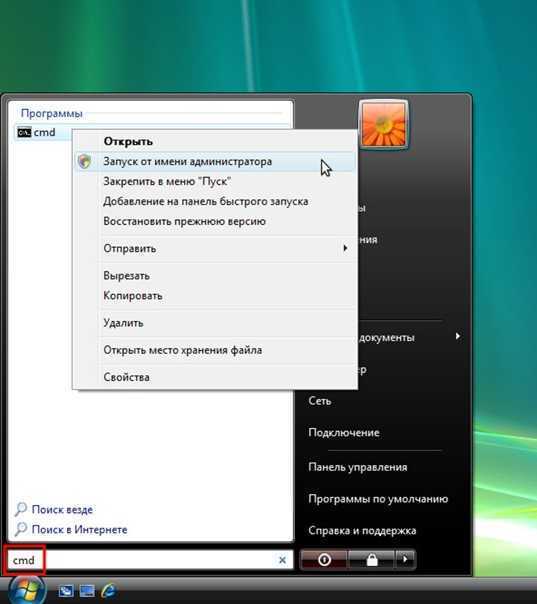Click magnifier icon next to Поиск везде
The height and width of the screenshot is (604, 537).
20,509
